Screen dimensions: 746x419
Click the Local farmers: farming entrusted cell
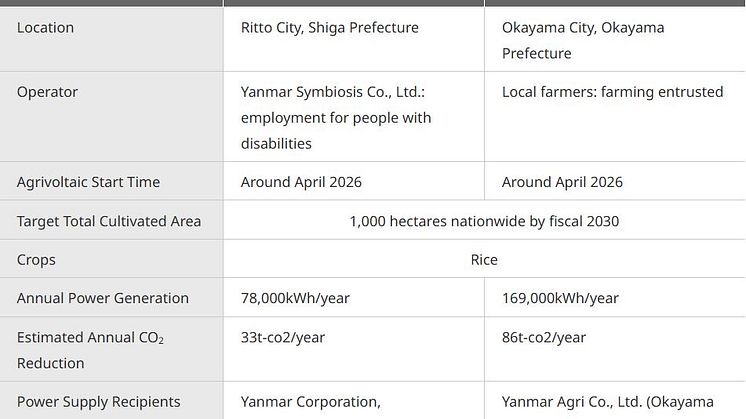click(615, 117)
